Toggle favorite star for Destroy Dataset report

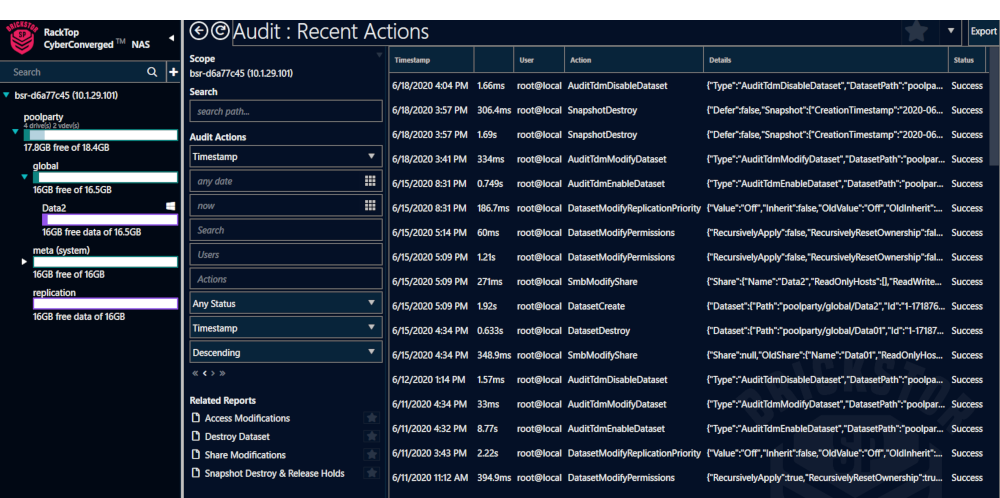(372, 437)
